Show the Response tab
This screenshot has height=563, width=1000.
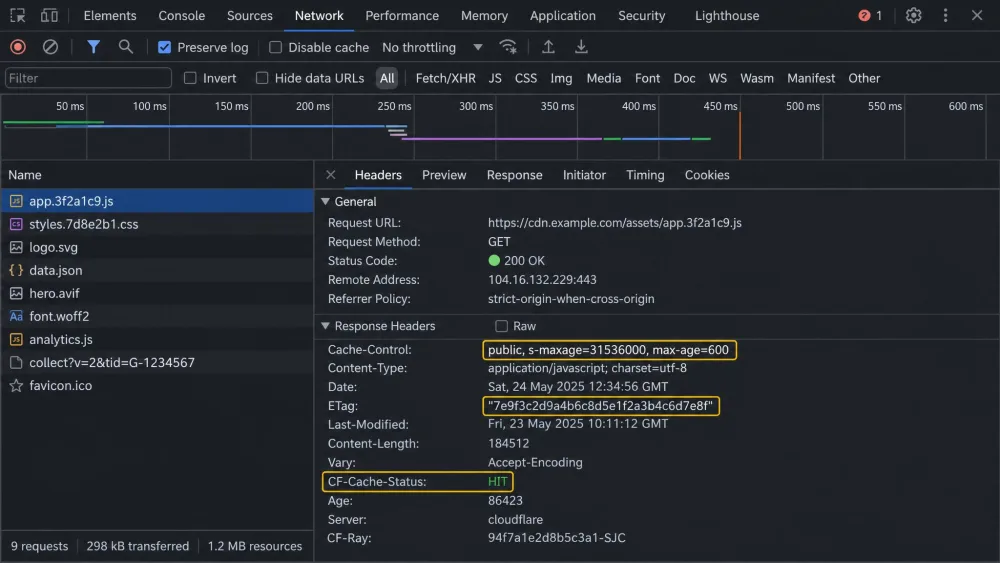click(x=515, y=175)
